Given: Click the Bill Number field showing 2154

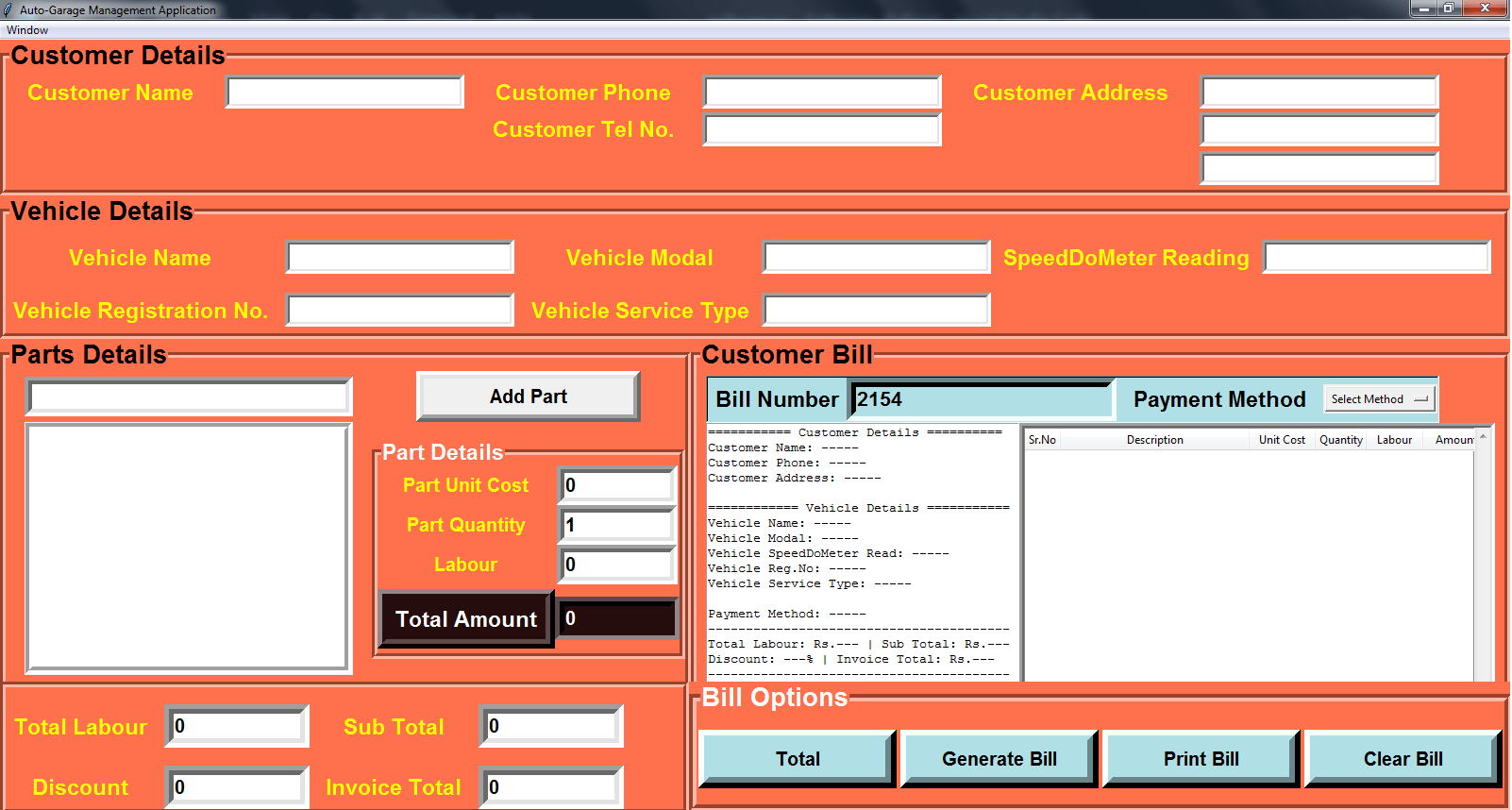Looking at the screenshot, I should click(982, 399).
